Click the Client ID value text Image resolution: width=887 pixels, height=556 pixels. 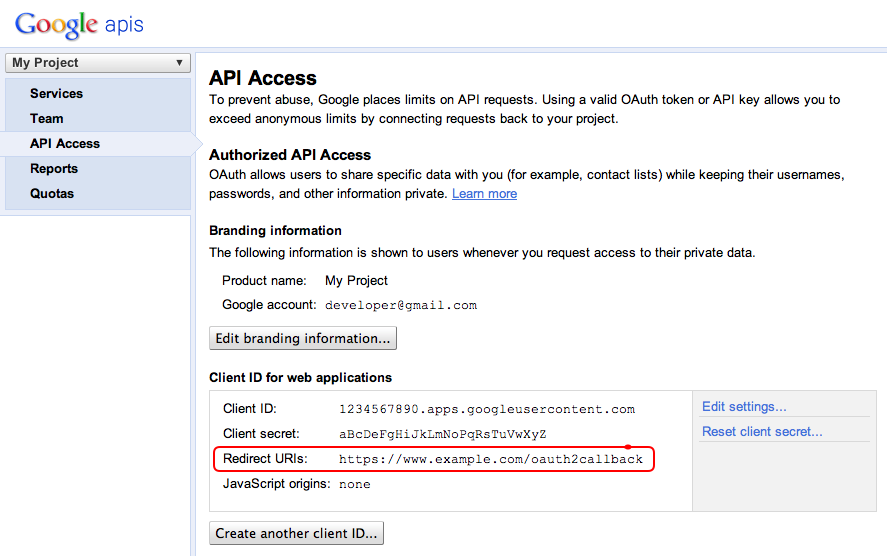[x=487, y=409]
